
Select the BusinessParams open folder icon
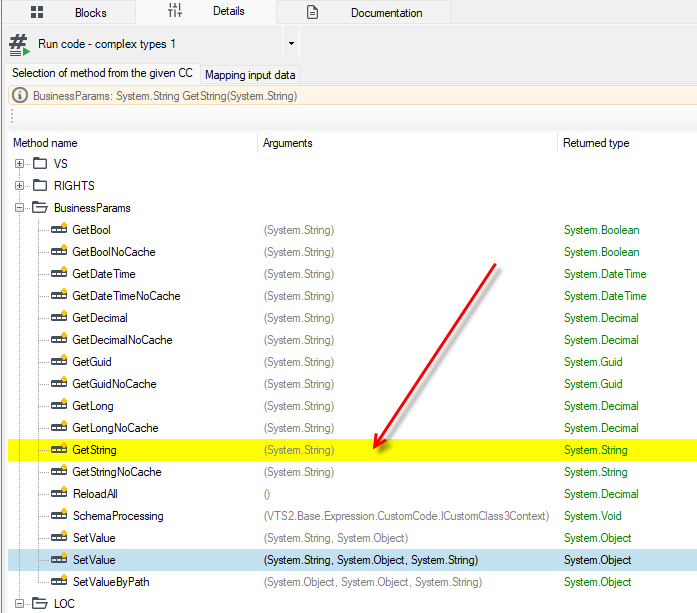point(40,207)
